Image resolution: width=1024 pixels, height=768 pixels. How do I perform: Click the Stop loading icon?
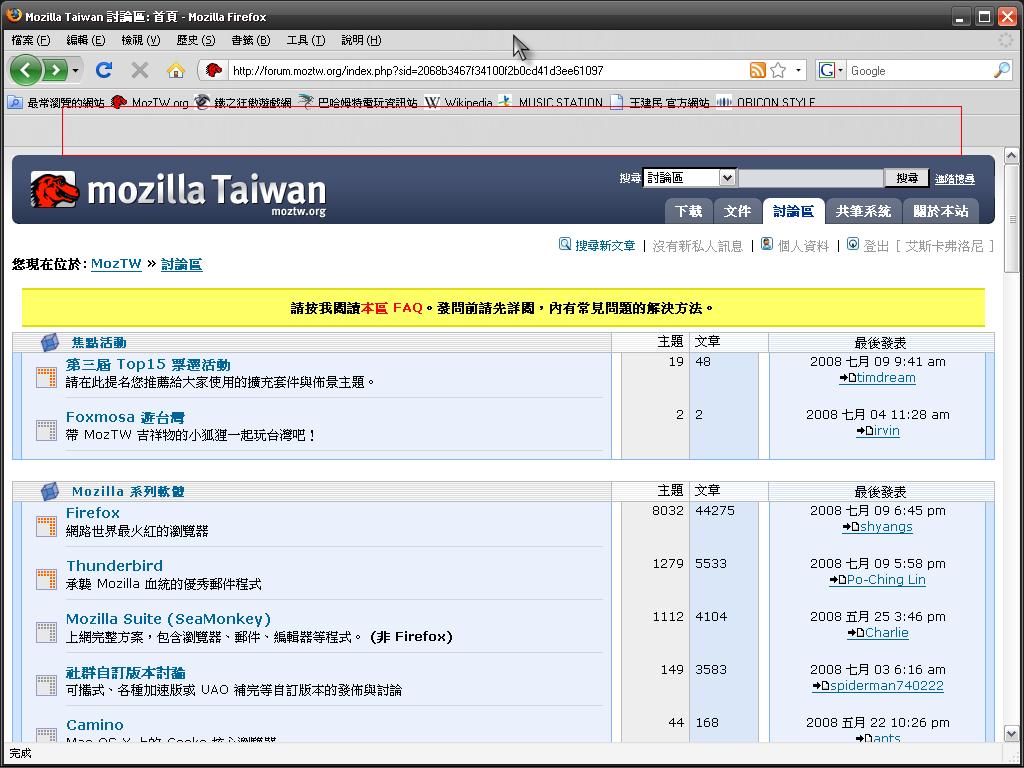pyautogui.click(x=140, y=70)
